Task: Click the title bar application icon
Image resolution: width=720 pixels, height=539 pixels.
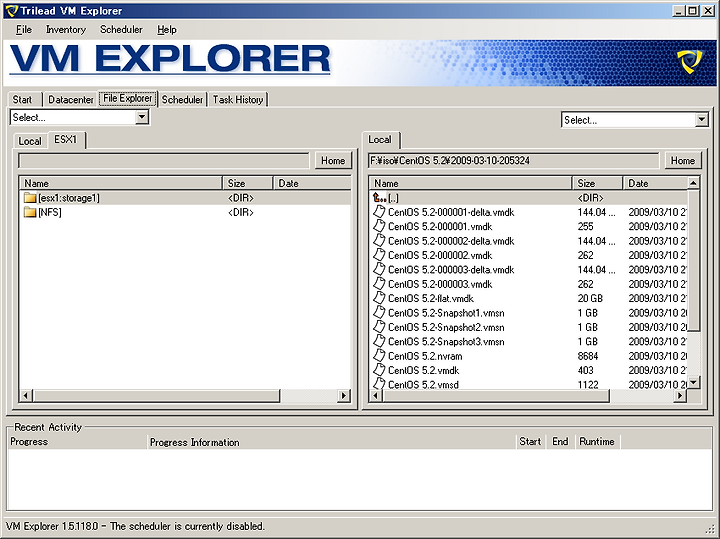Action: [11, 11]
